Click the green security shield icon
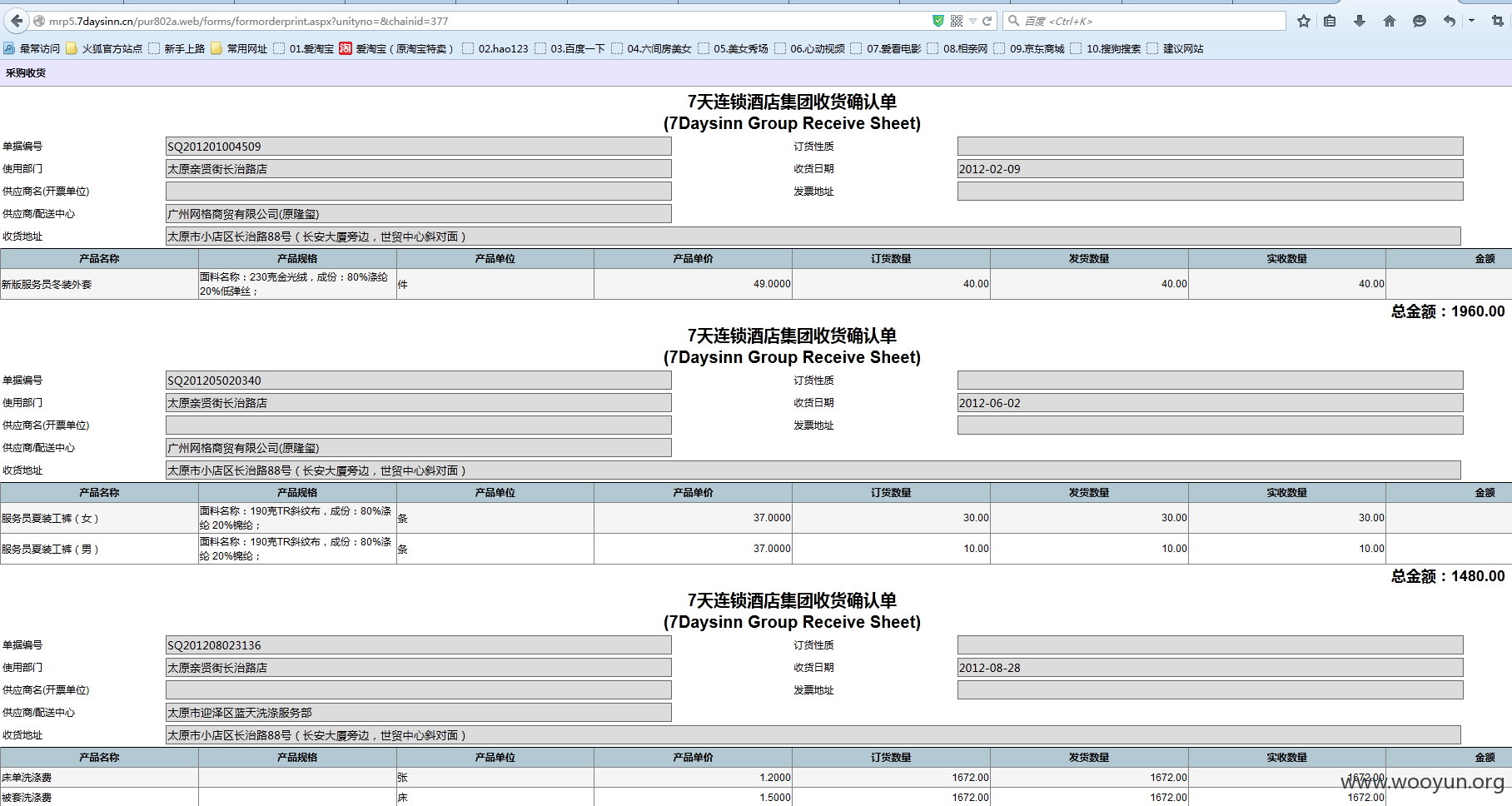This screenshot has width=1512, height=806. (x=938, y=21)
